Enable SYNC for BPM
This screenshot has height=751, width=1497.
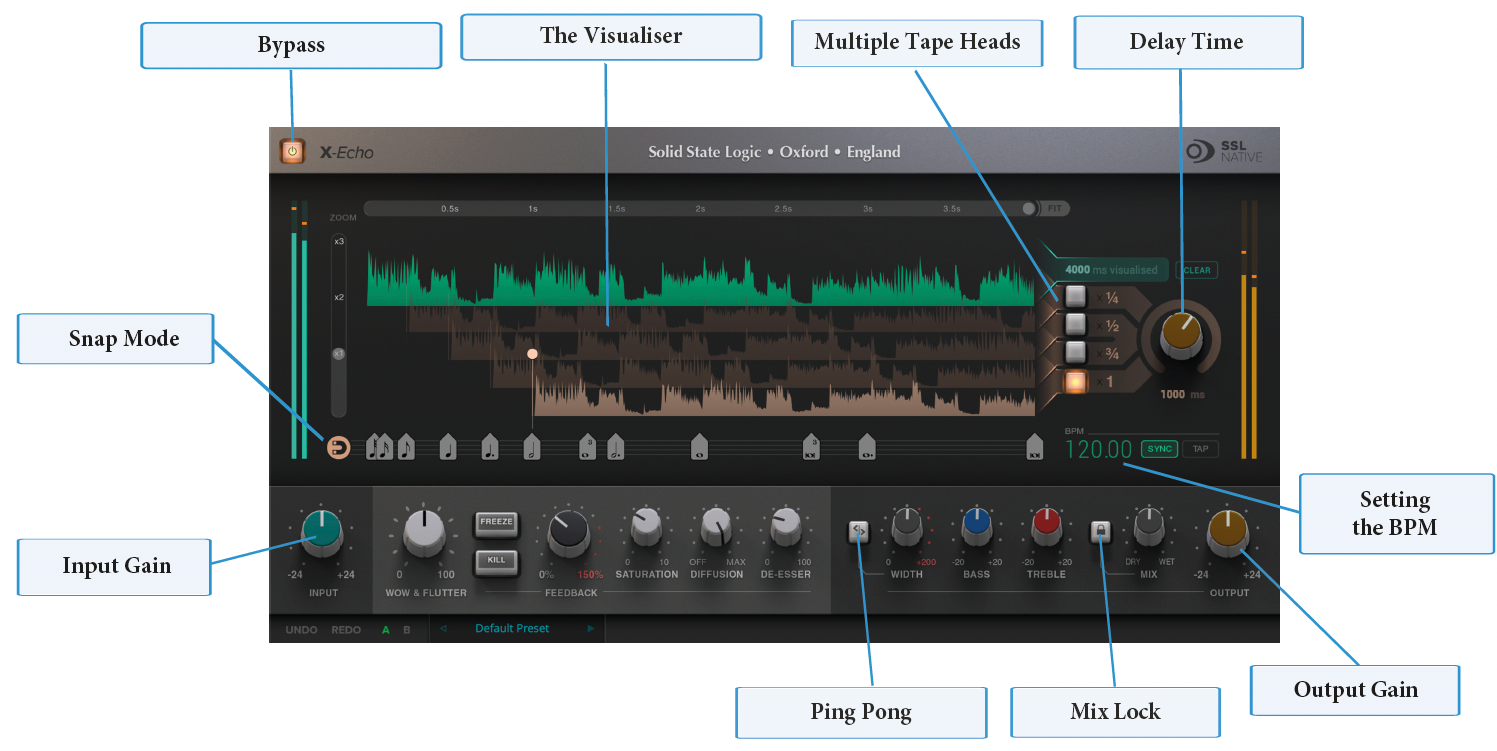point(1159,448)
